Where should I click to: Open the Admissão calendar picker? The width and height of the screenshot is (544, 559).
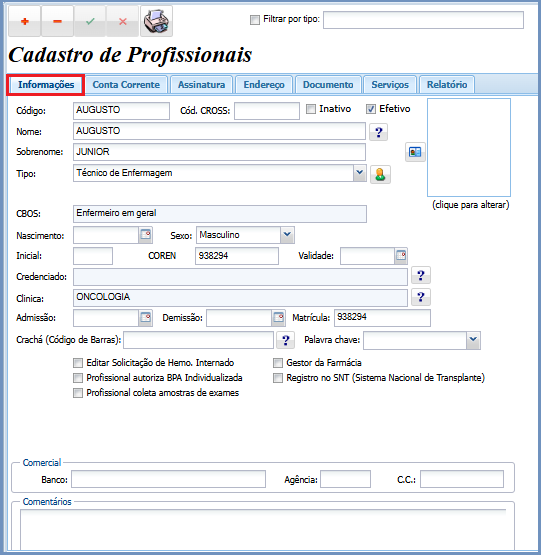click(146, 319)
